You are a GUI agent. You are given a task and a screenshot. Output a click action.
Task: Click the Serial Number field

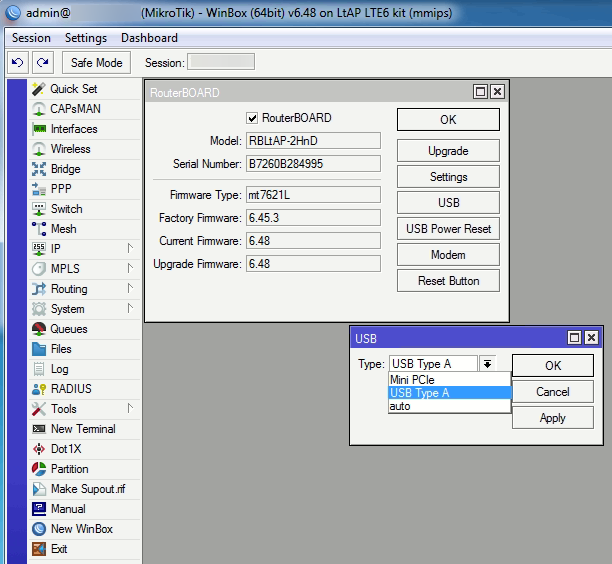pyautogui.click(x=313, y=164)
